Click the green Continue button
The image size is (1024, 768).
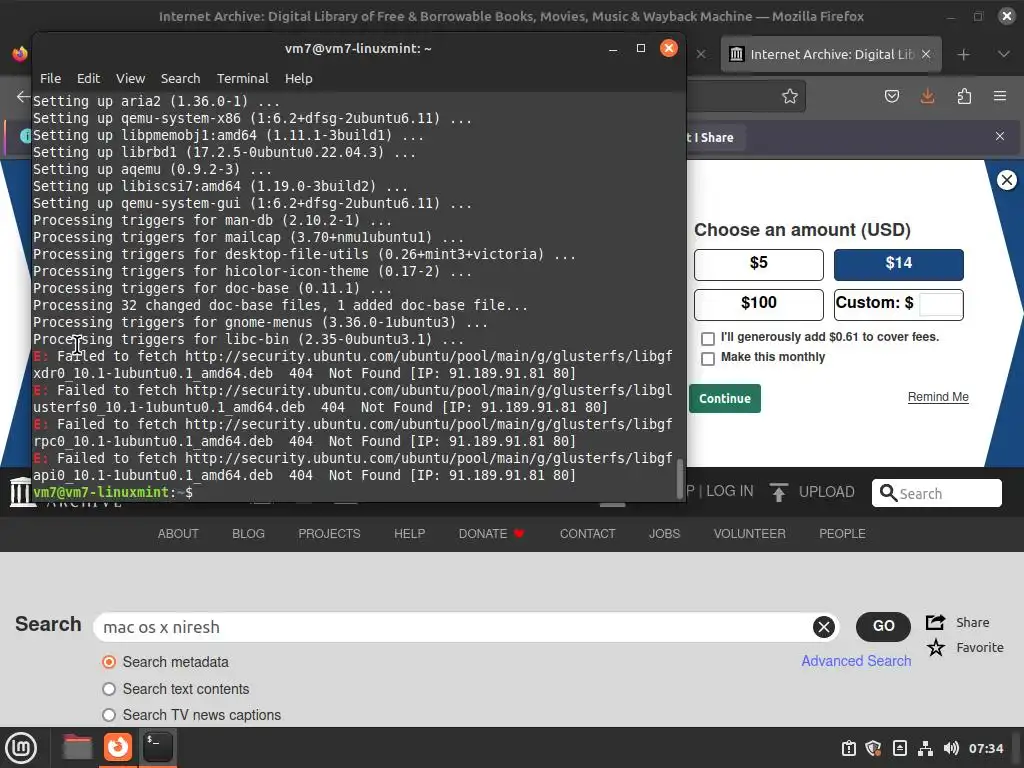pos(725,398)
